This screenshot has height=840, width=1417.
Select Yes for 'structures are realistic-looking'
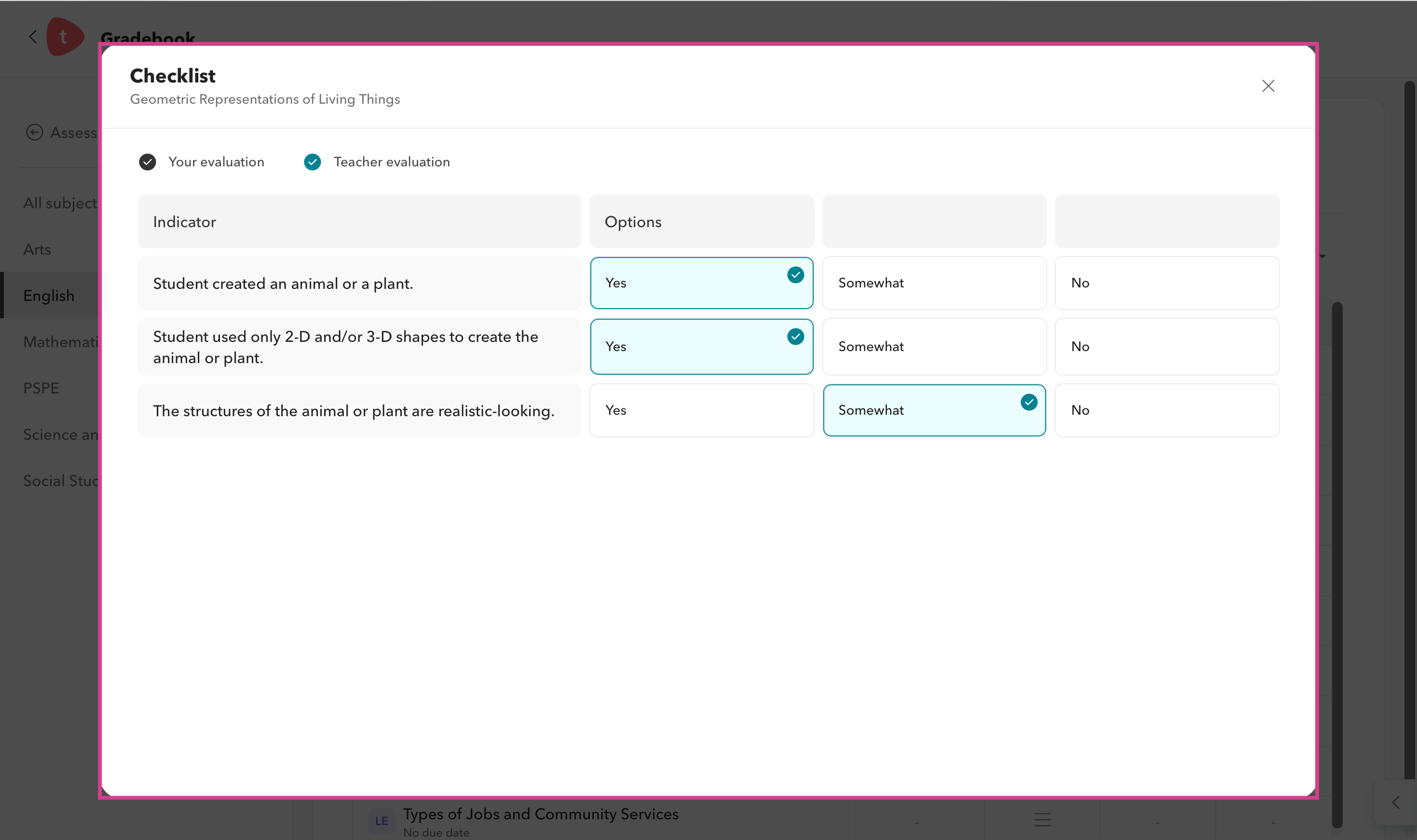click(701, 410)
